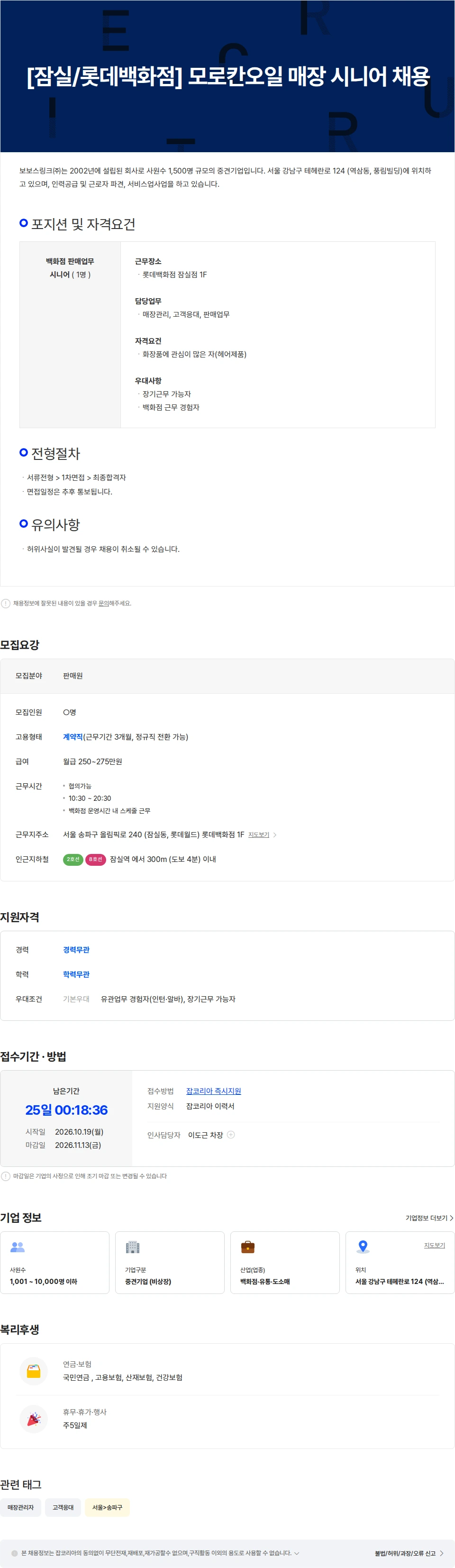Click the chevron after 근무지주소 지도보기

[x=275, y=834]
